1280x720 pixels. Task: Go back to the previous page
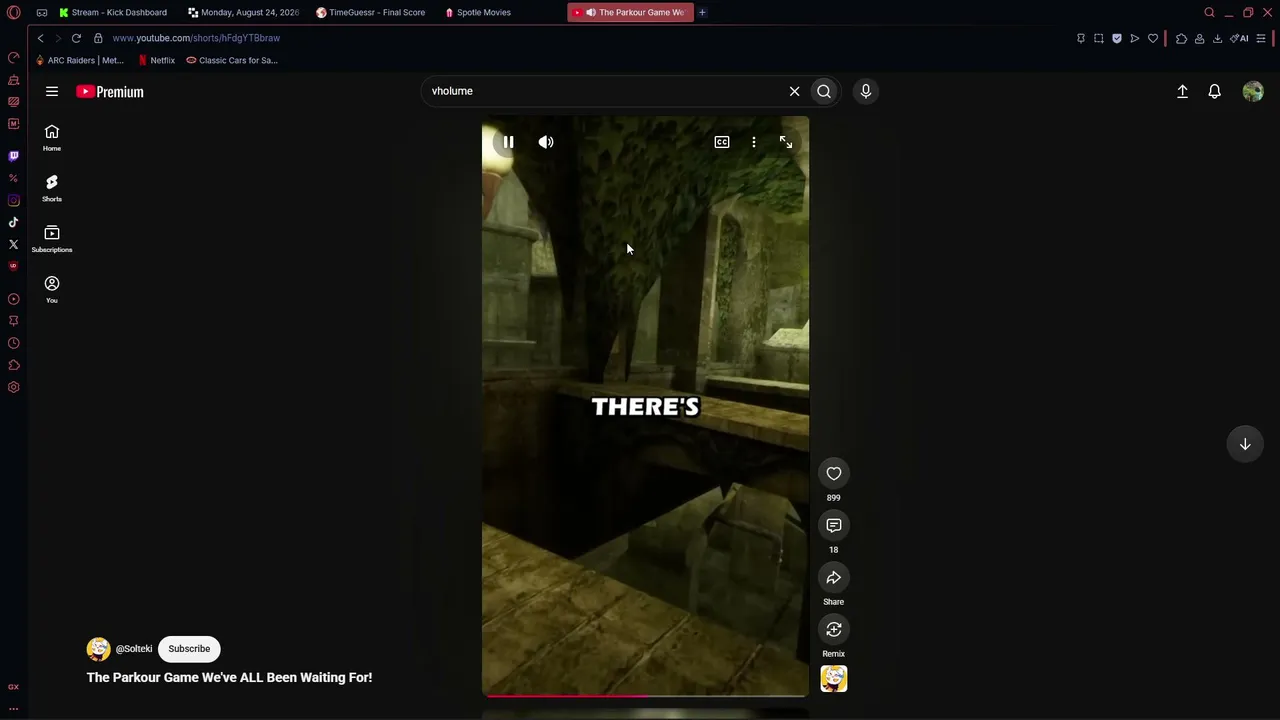point(40,38)
